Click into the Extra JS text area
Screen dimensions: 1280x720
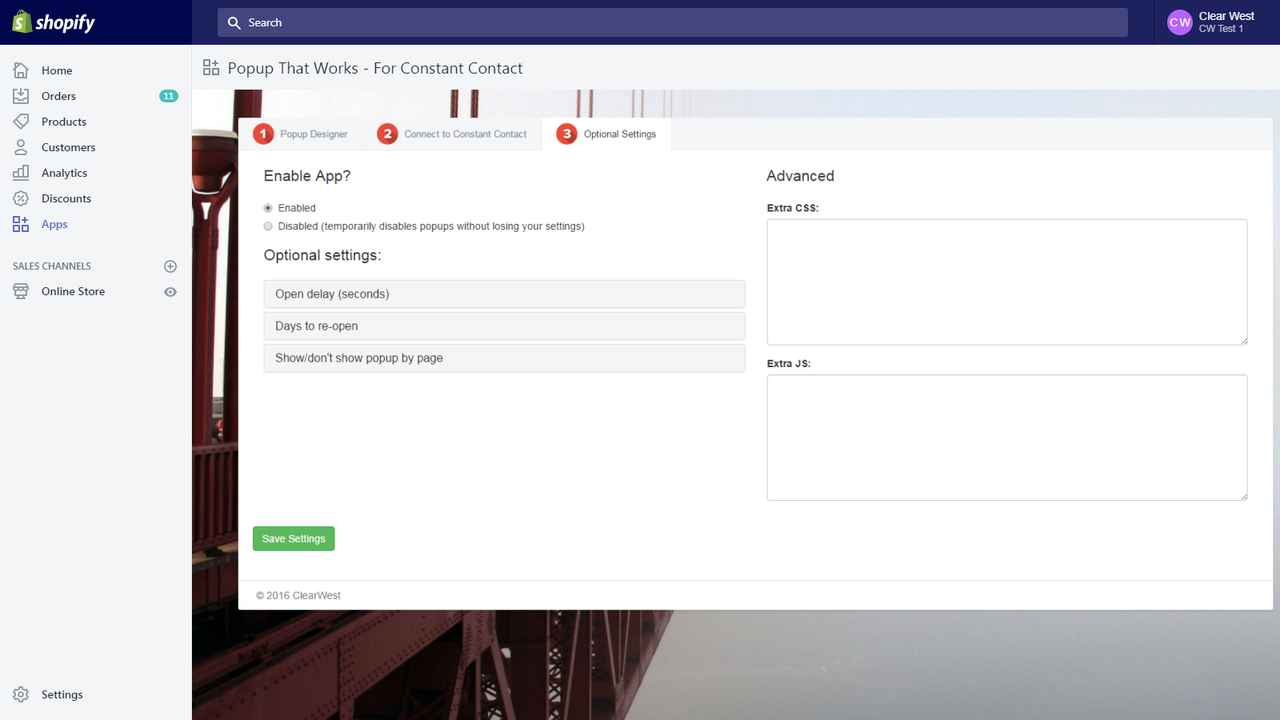(x=1007, y=437)
